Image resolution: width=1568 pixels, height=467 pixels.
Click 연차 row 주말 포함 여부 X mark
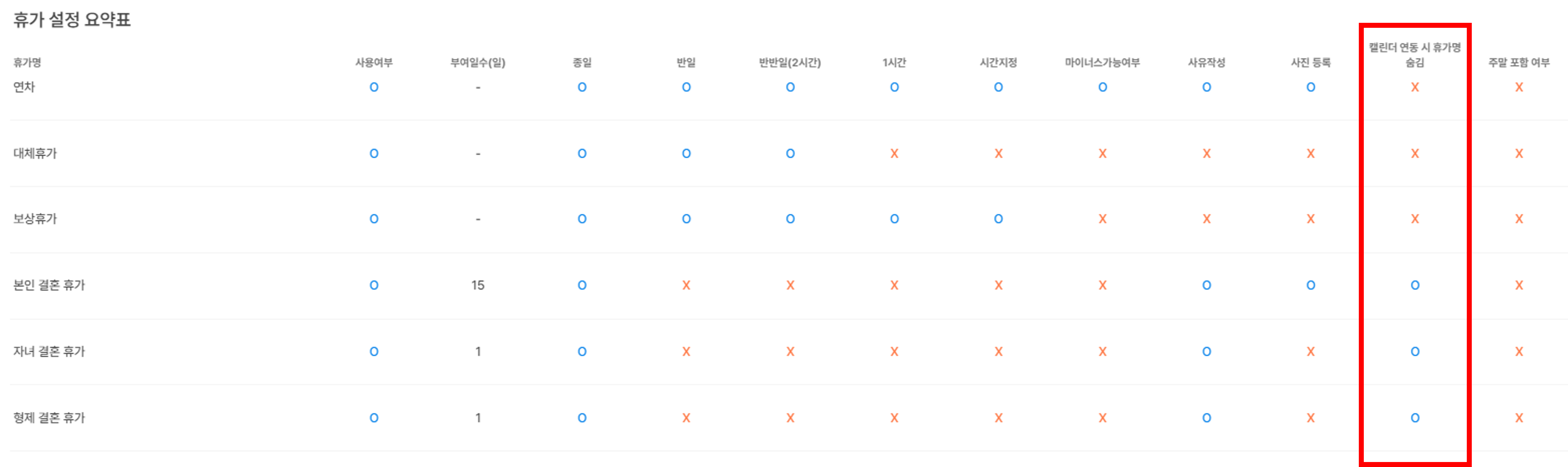pyautogui.click(x=1519, y=87)
